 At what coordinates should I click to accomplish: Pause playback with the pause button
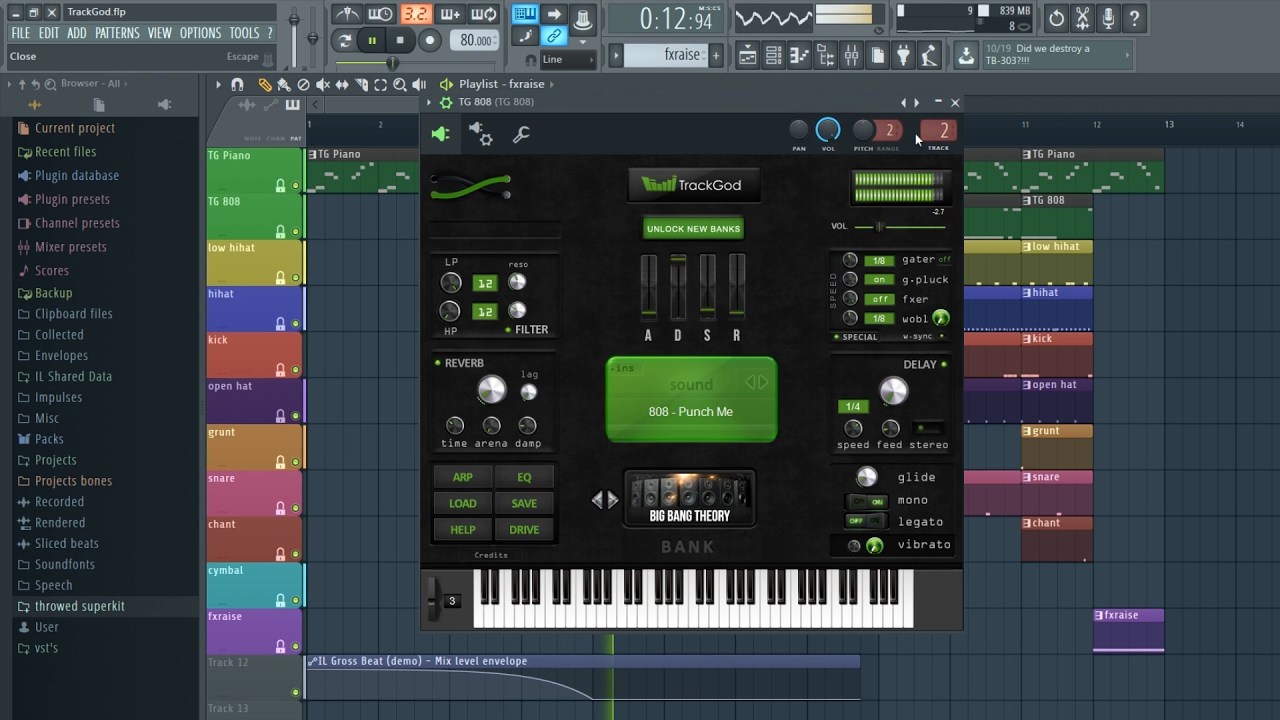[x=372, y=40]
